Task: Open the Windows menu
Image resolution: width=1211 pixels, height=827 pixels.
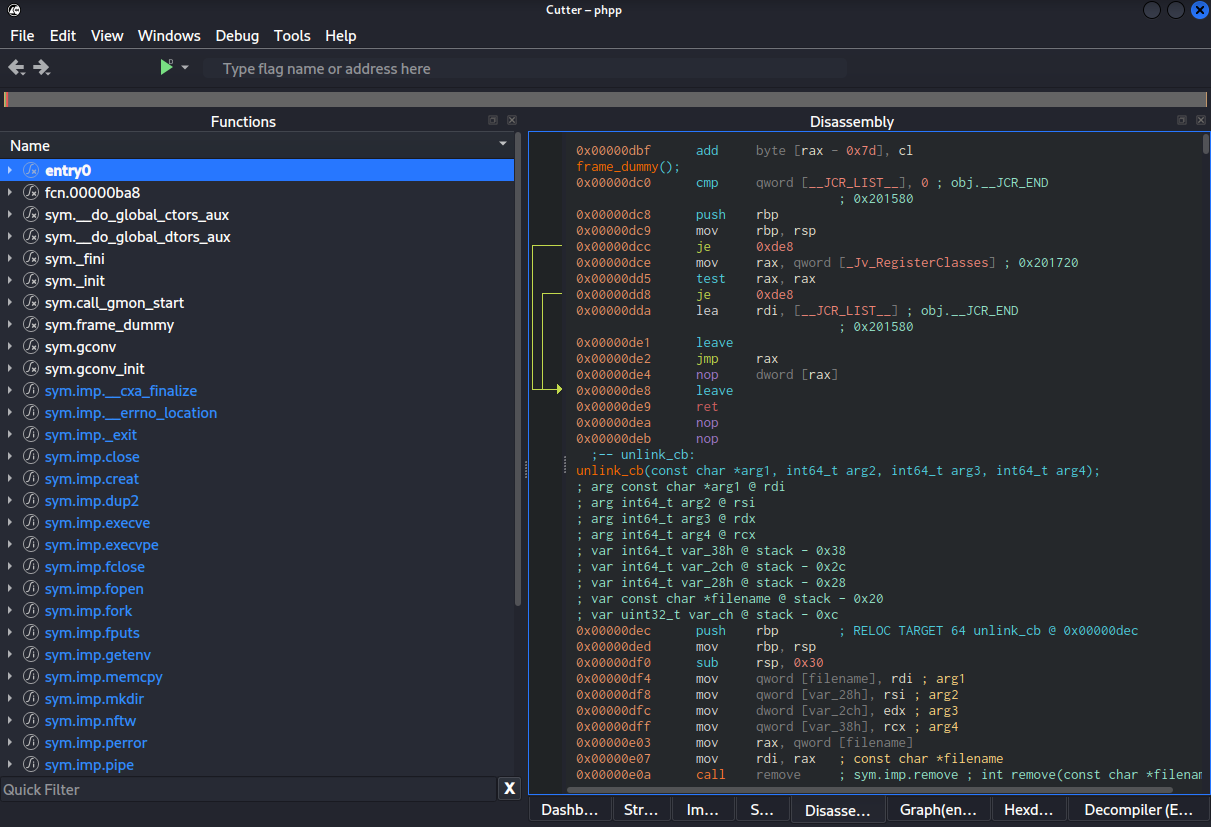Action: click(x=169, y=36)
